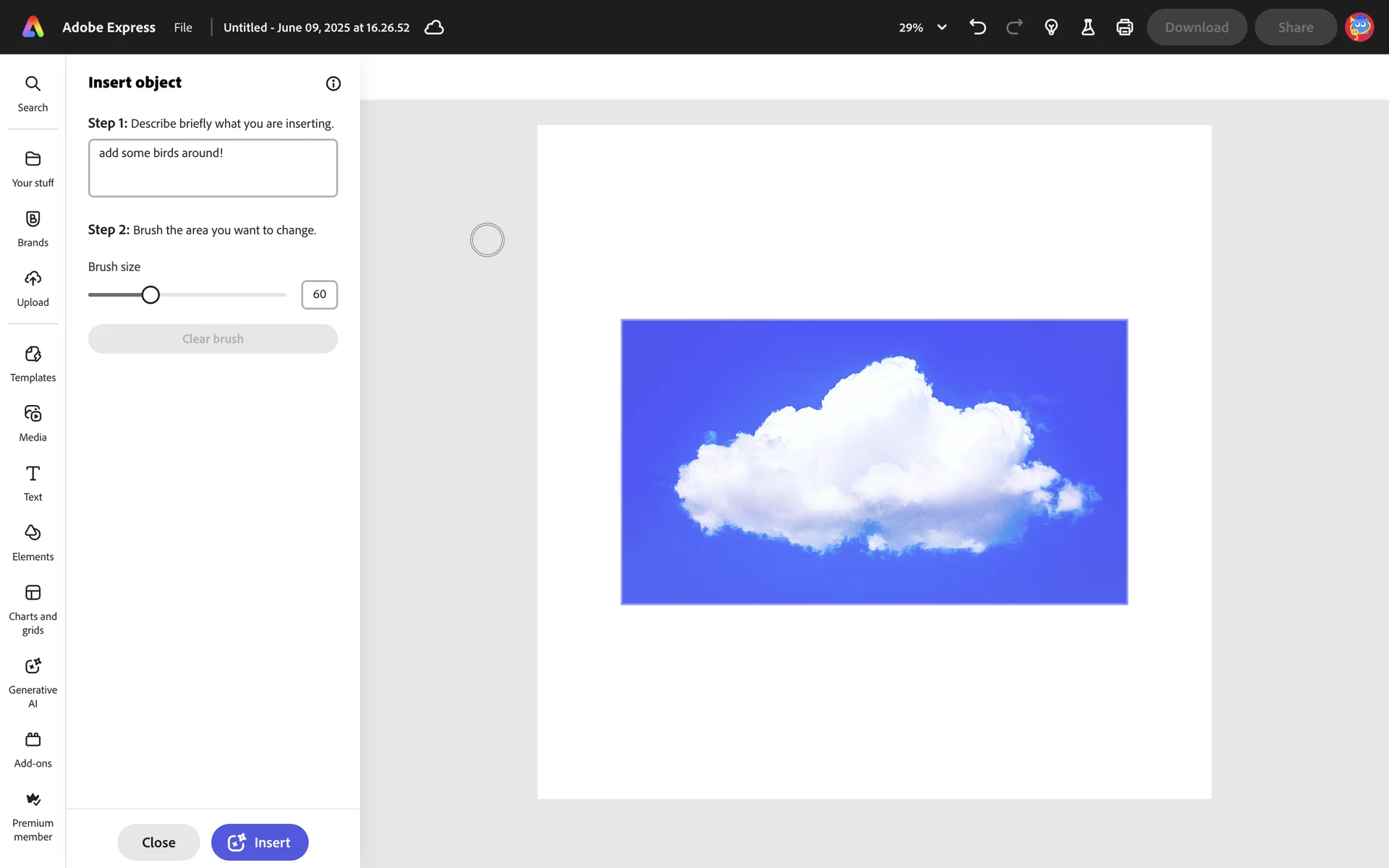
Task: Click the undo arrow icon
Action: [977, 27]
